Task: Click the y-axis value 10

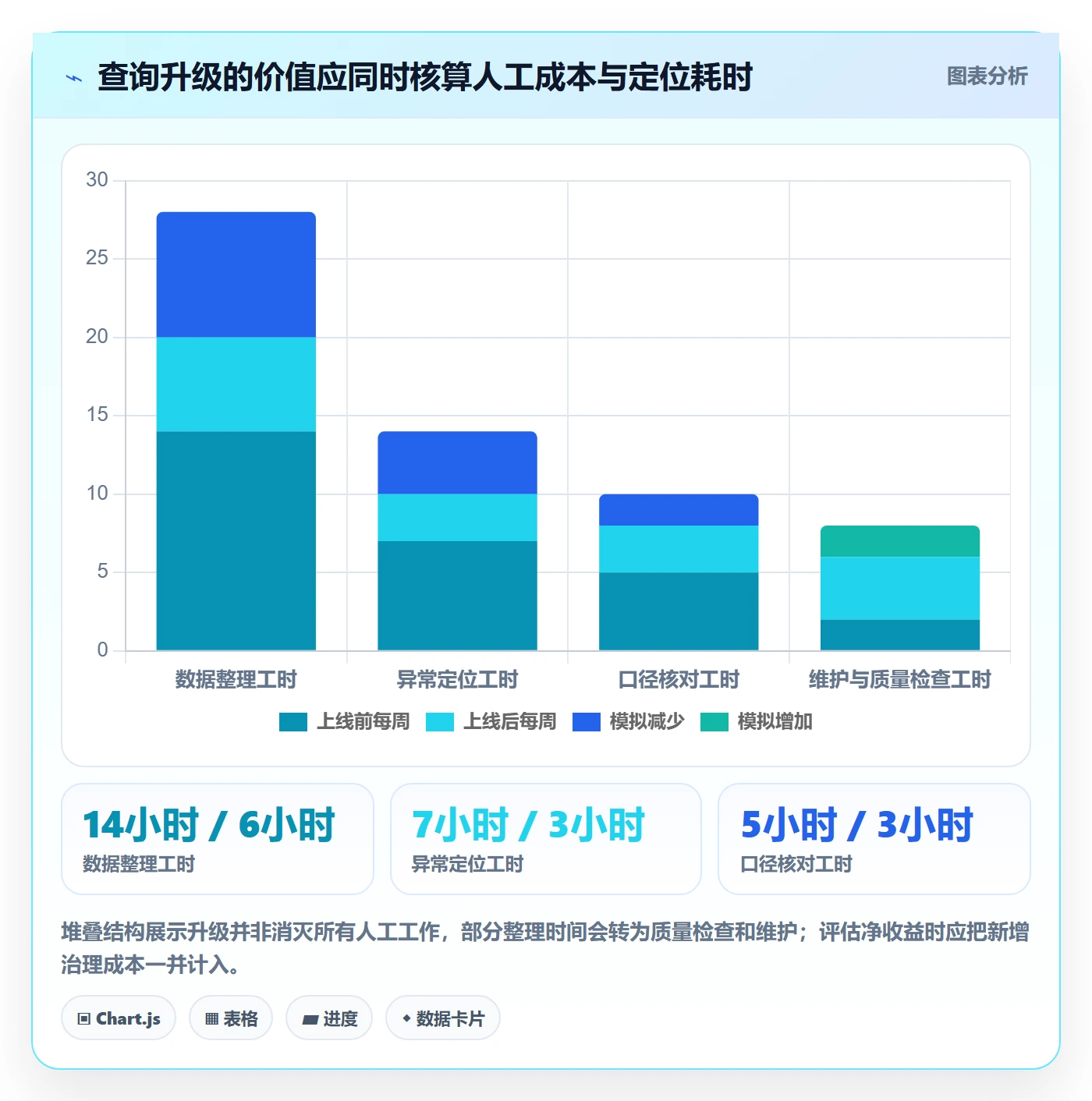Action: click(97, 494)
